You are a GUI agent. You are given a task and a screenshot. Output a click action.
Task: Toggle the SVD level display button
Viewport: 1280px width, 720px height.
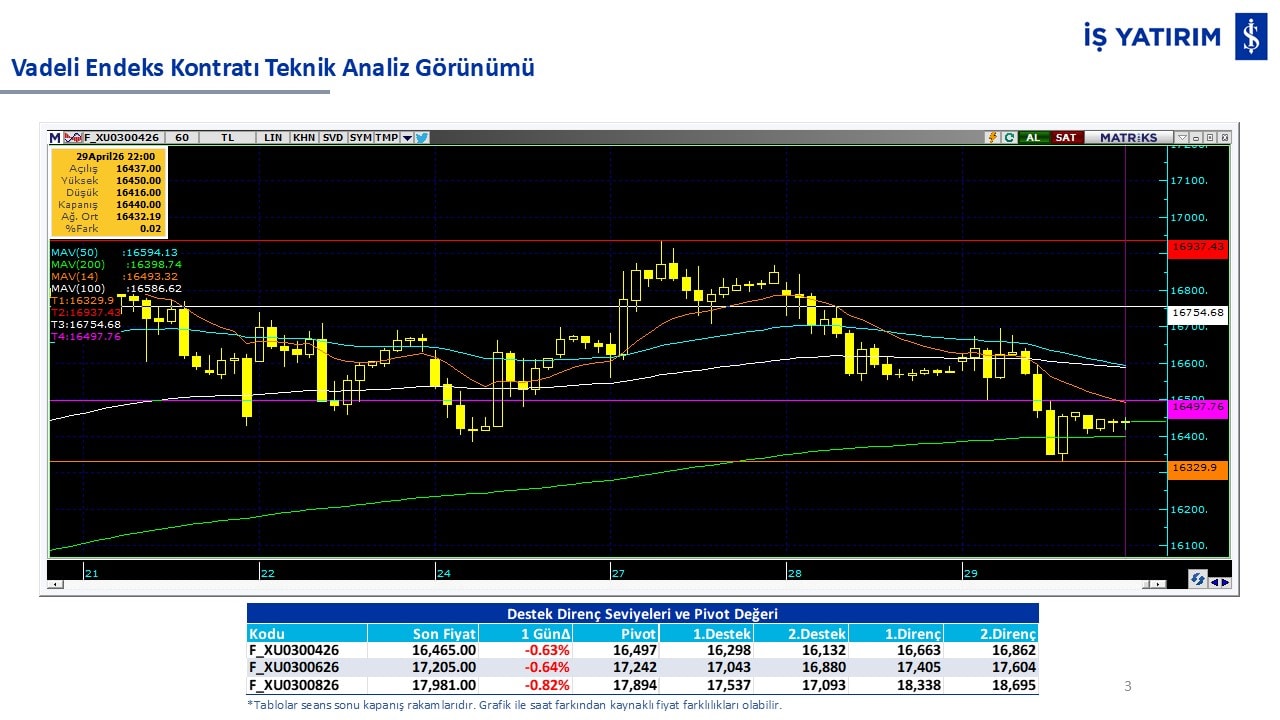pos(333,137)
